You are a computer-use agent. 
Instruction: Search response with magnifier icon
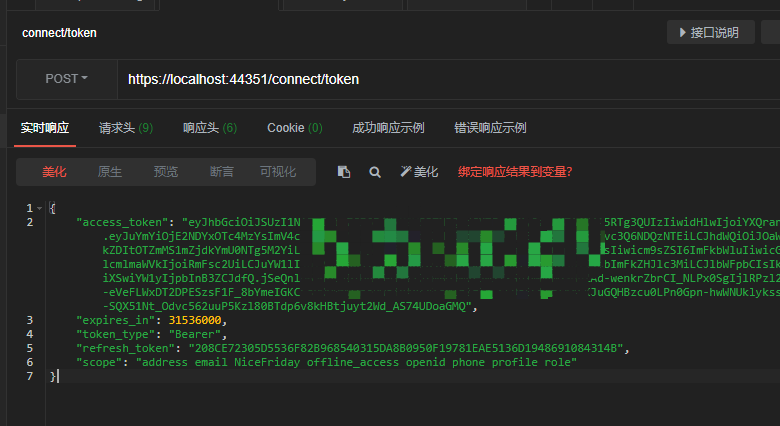point(375,172)
